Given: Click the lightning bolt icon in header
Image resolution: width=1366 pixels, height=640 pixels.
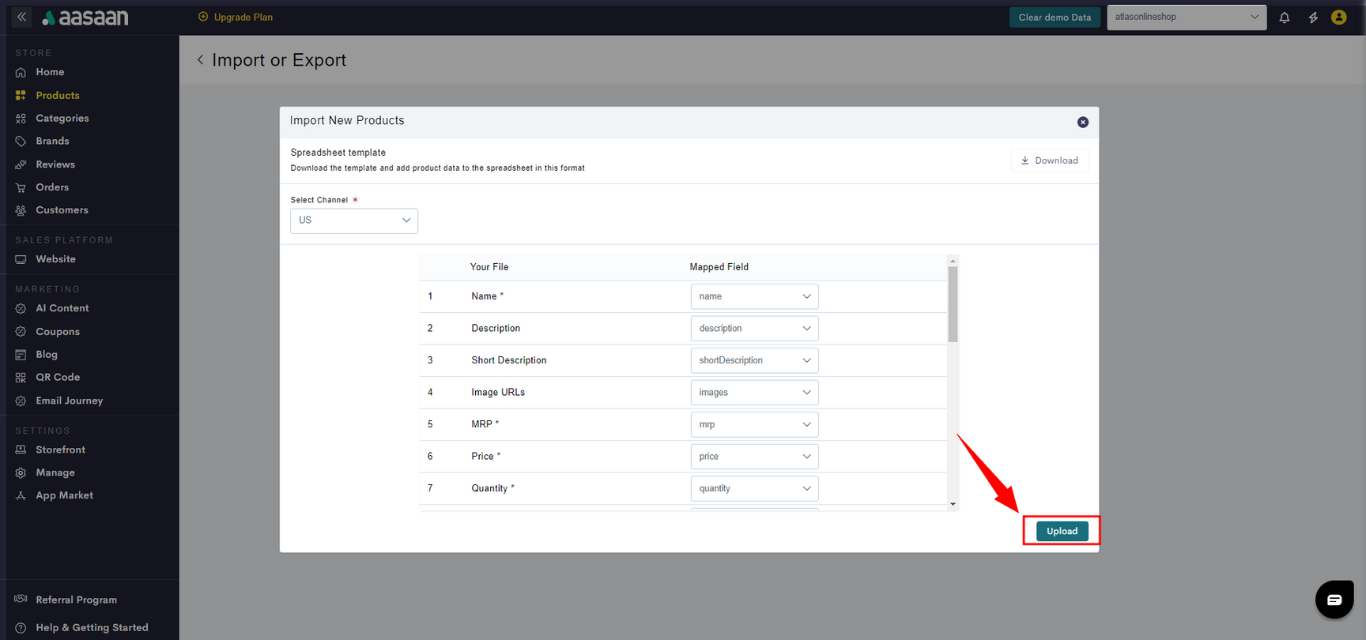Looking at the screenshot, I should pyautogui.click(x=1313, y=18).
